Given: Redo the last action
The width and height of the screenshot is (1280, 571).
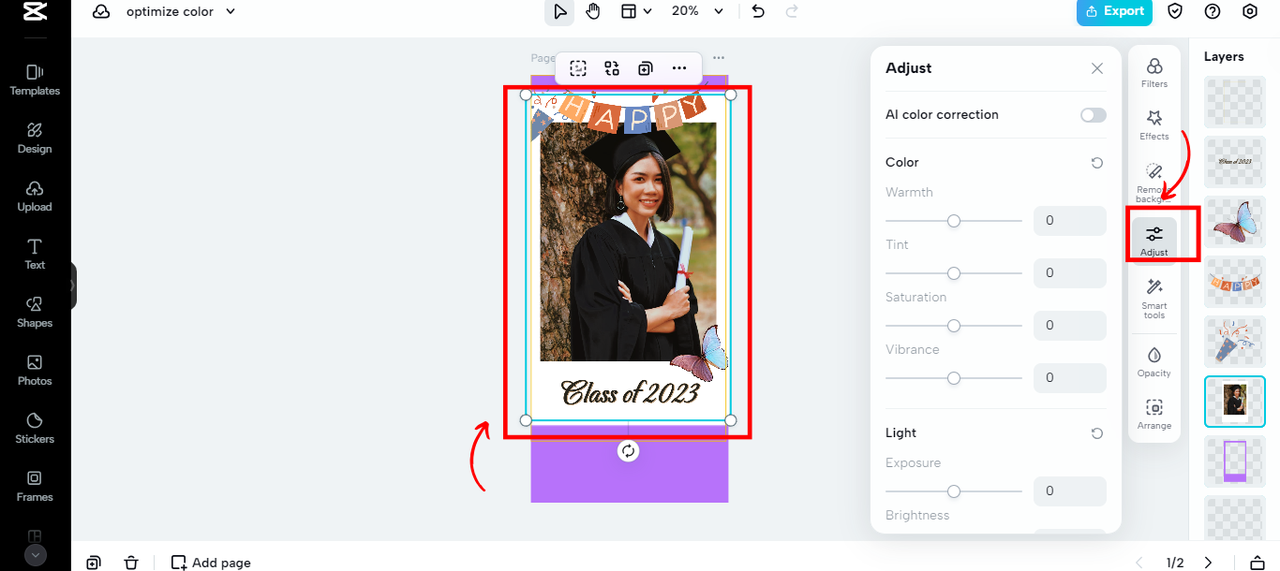Looking at the screenshot, I should pos(792,12).
